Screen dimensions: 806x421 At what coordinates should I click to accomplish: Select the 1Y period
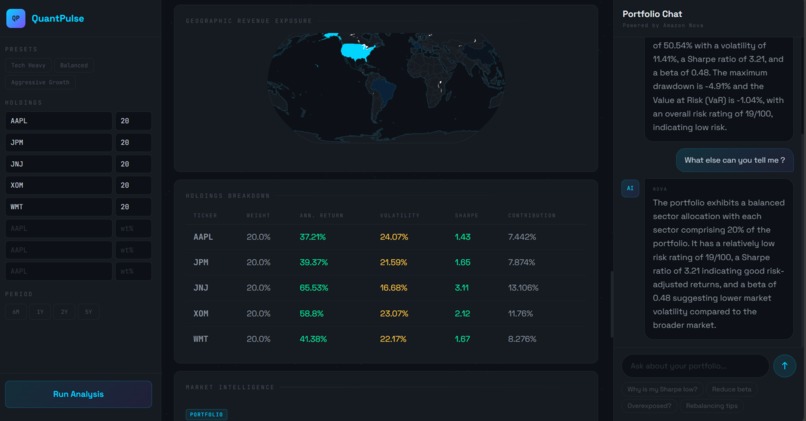point(40,312)
